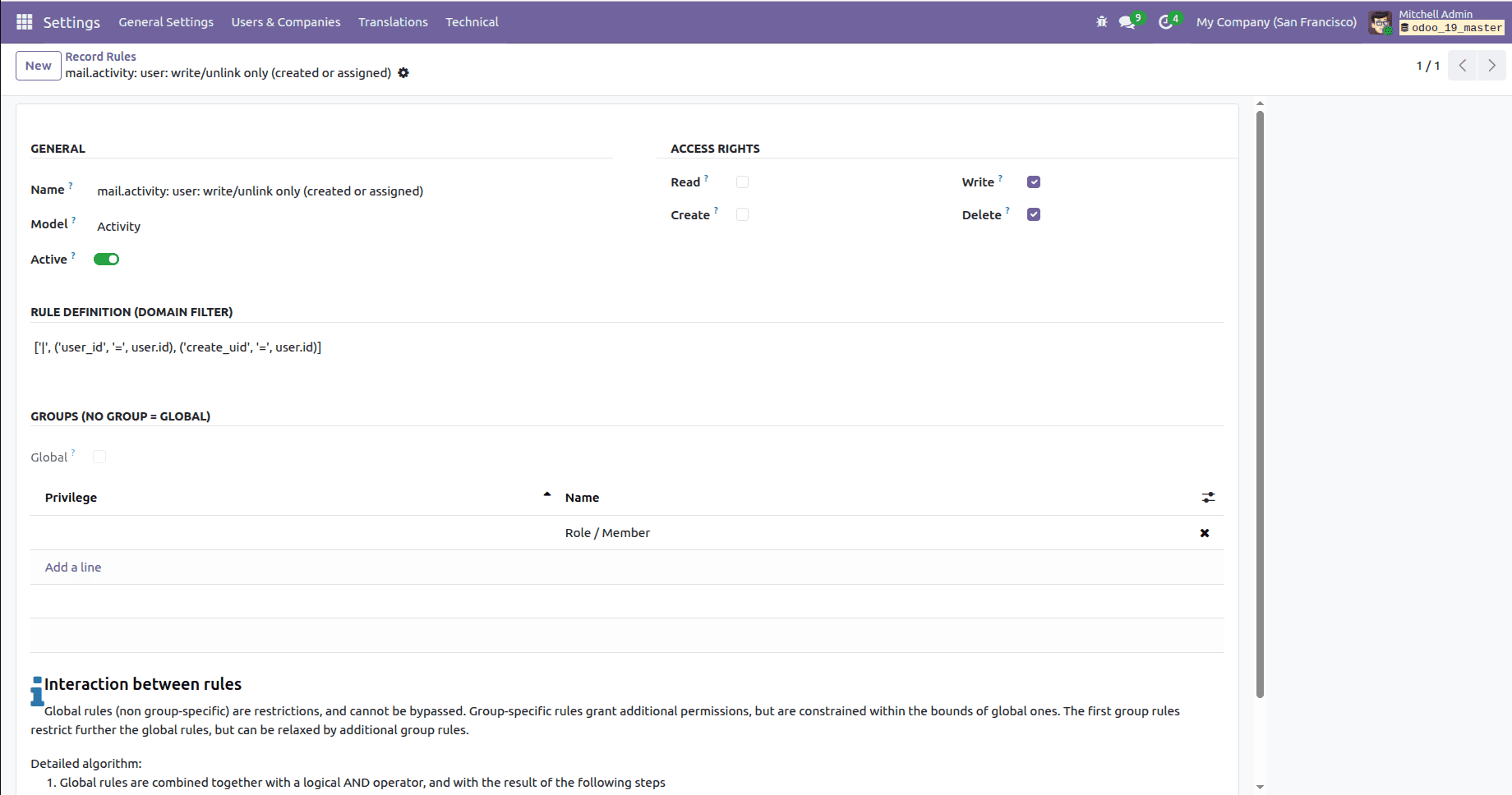Uncheck the Write access checkbox

point(1033,181)
